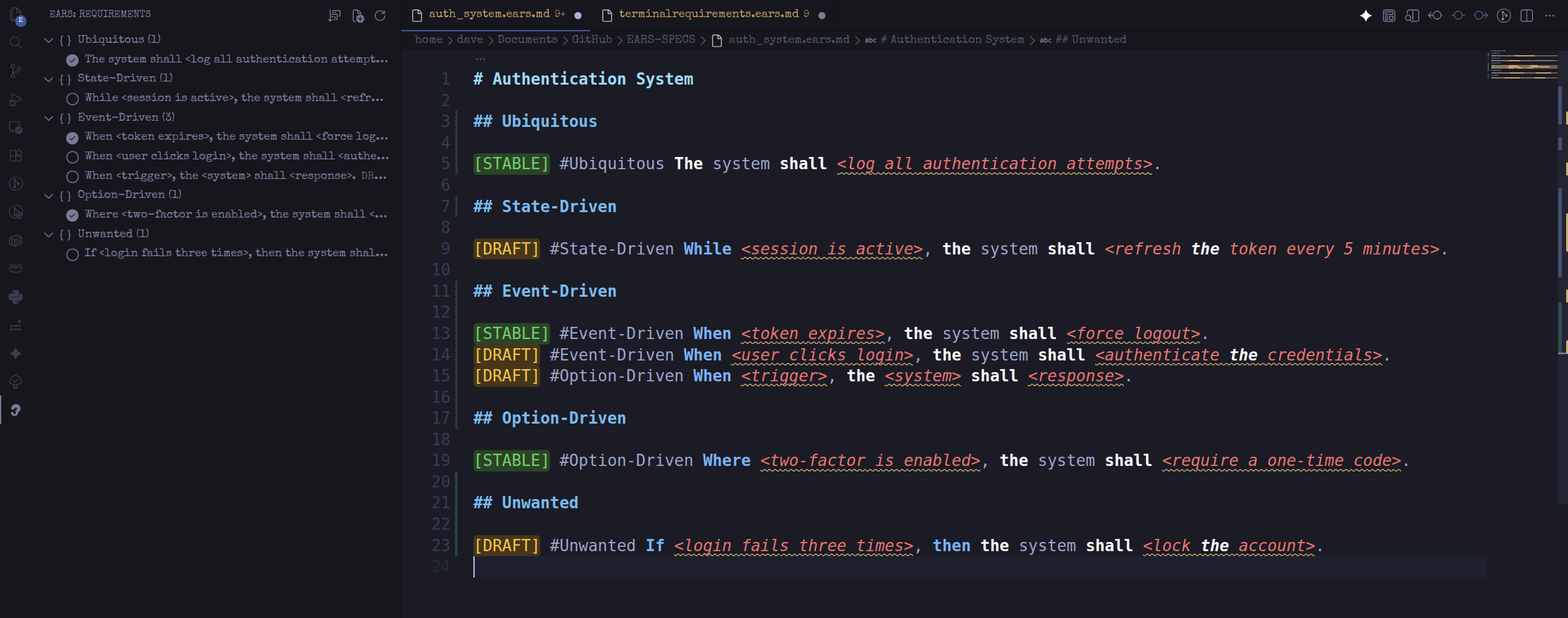1568x618 pixels.
Task: Click the sparkle AI icon in editor toolbar
Action: pyautogui.click(x=1366, y=15)
